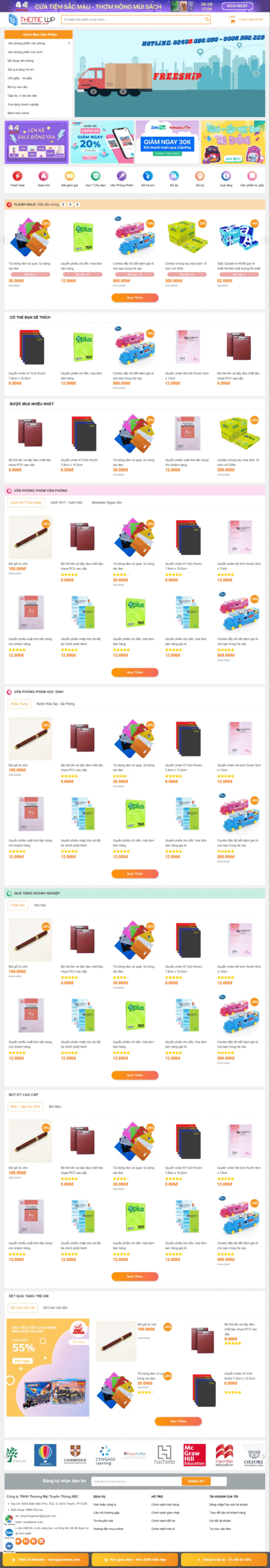
Task: Choose the Mã giảm giá icon
Action: click(69, 176)
